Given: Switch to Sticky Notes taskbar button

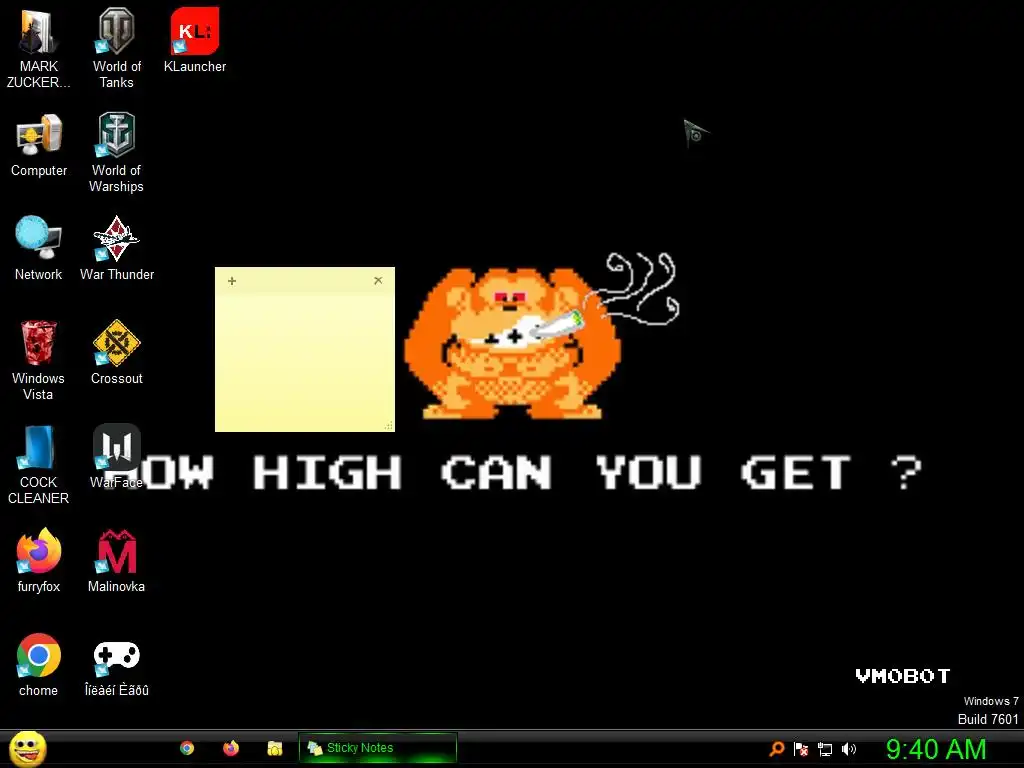Looking at the screenshot, I should point(377,748).
